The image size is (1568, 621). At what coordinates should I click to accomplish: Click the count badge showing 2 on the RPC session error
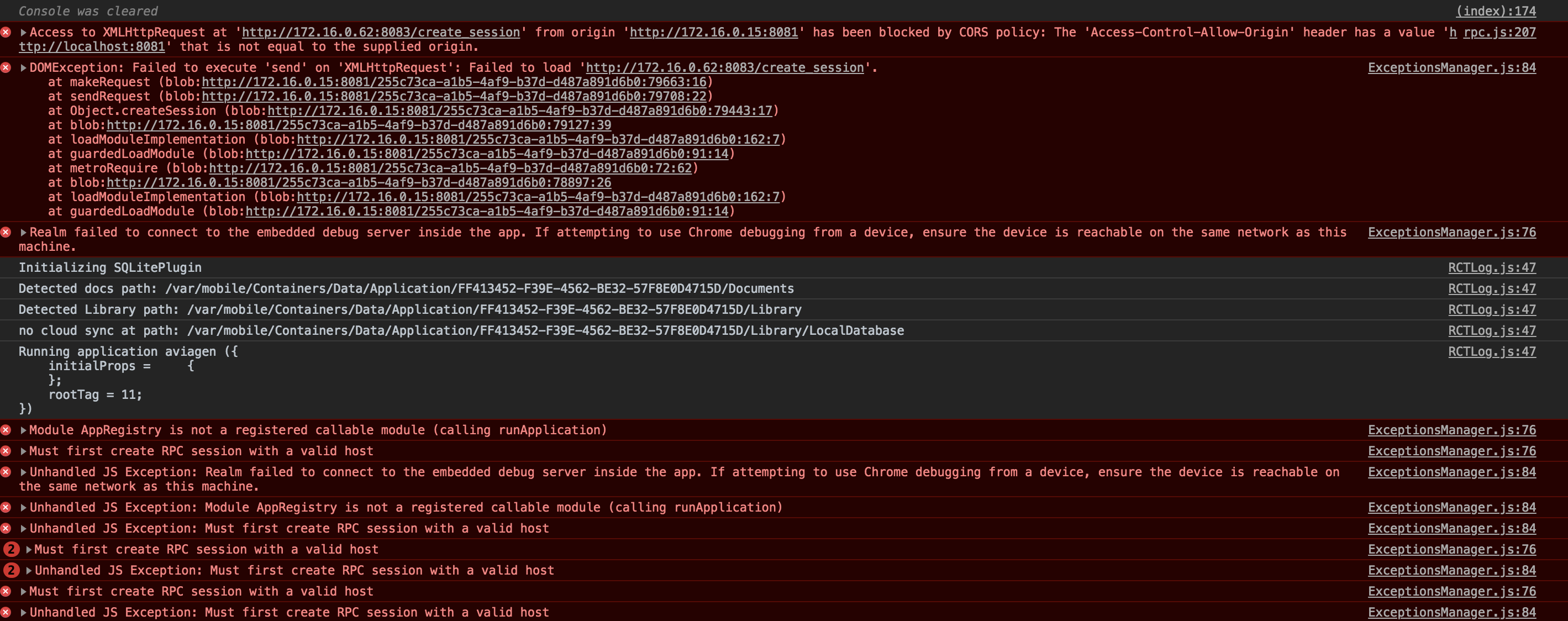[11, 549]
